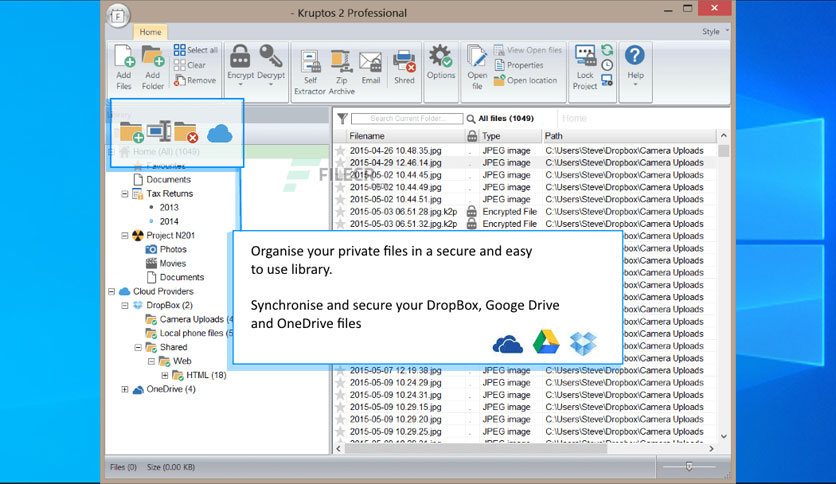This screenshot has width=836, height=484.
Task: Click the clock auto-lock icon
Action: (x=607, y=65)
